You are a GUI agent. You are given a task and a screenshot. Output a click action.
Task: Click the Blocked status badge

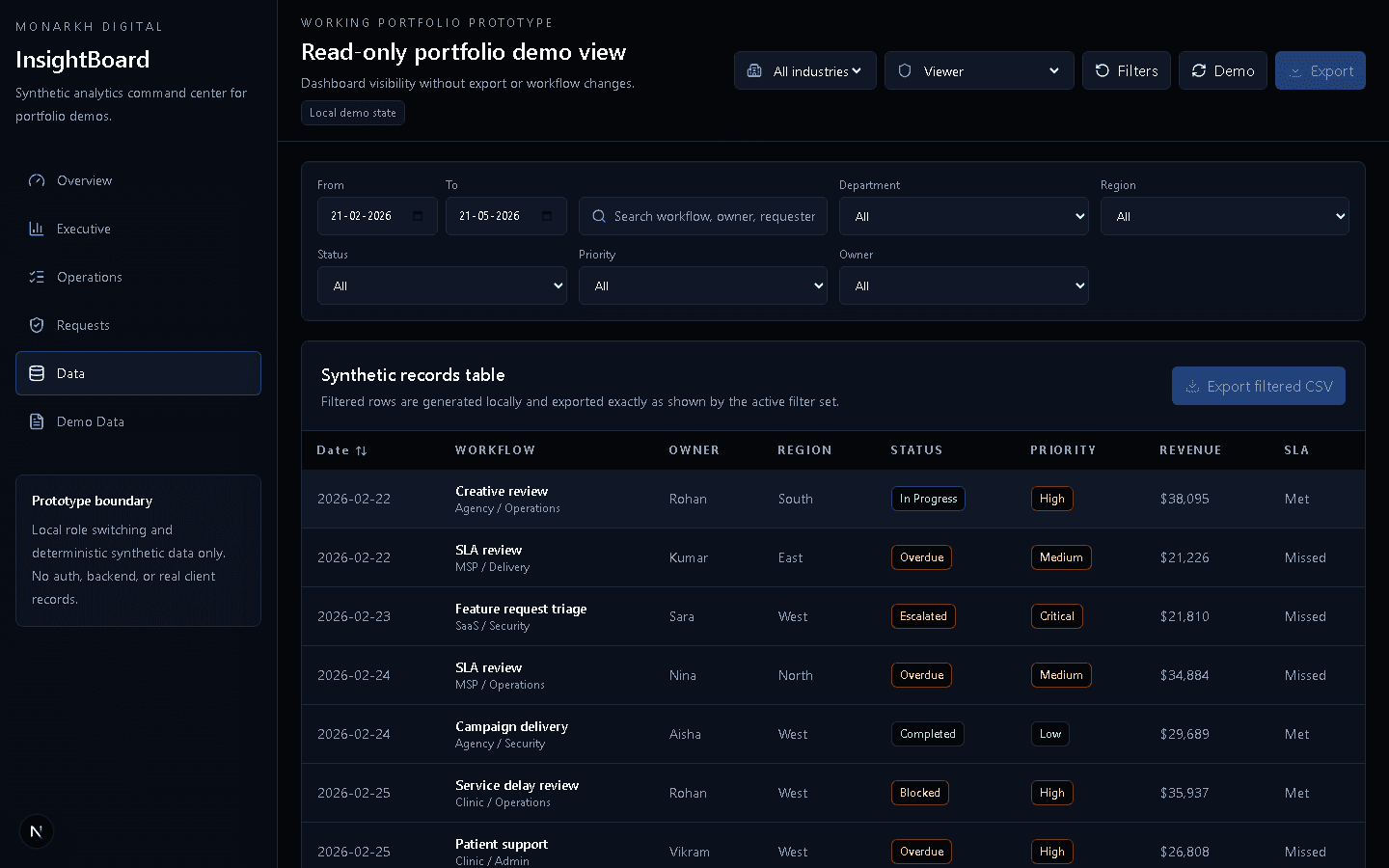[920, 793]
